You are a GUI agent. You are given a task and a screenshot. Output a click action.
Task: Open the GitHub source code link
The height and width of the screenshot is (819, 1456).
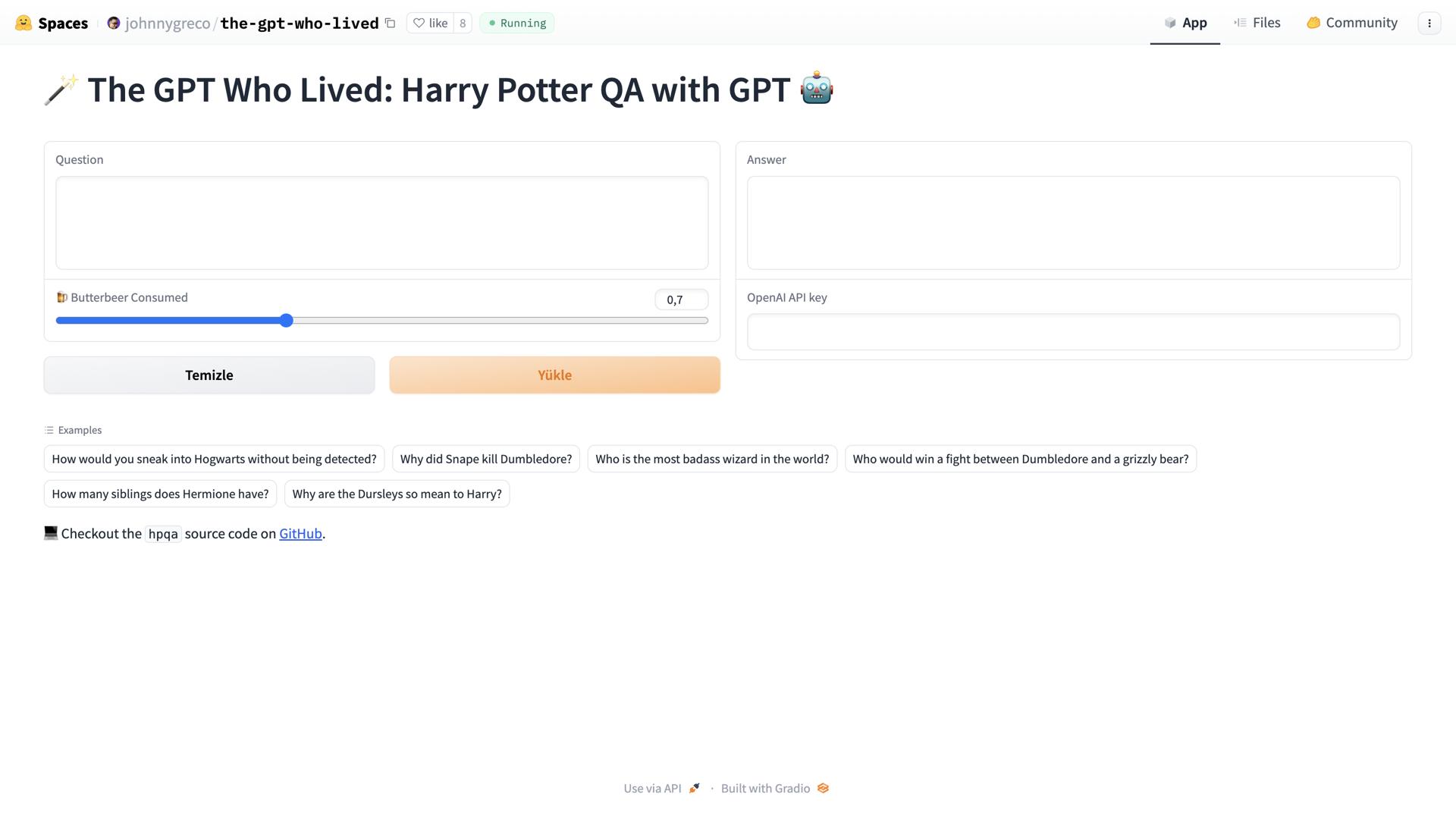300,533
